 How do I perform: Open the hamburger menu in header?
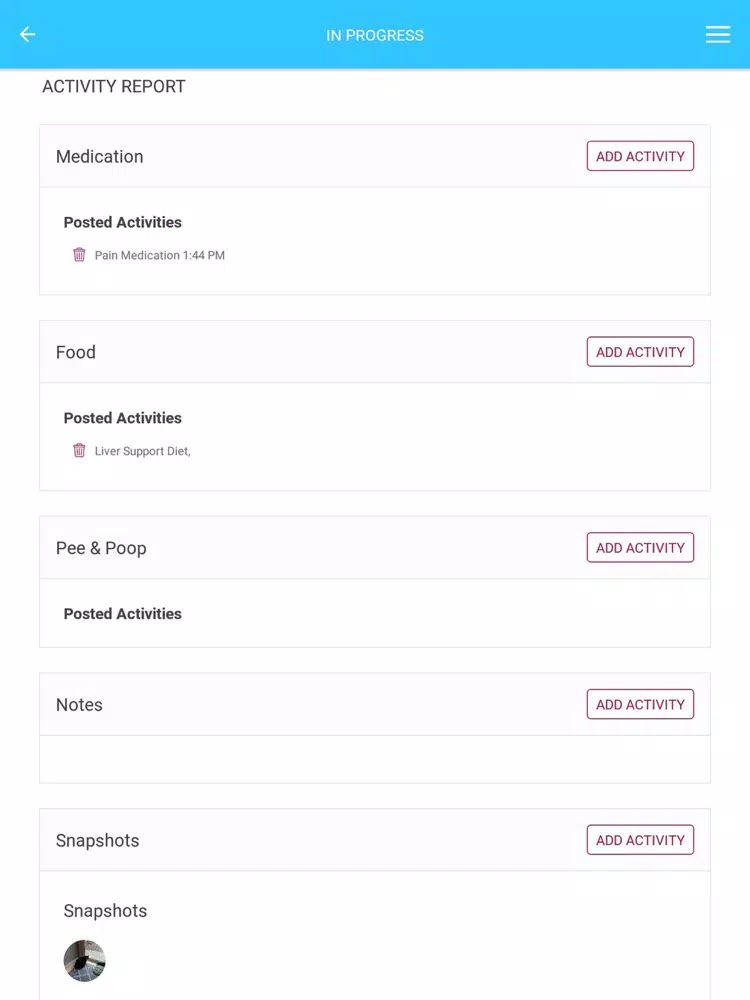(717, 34)
